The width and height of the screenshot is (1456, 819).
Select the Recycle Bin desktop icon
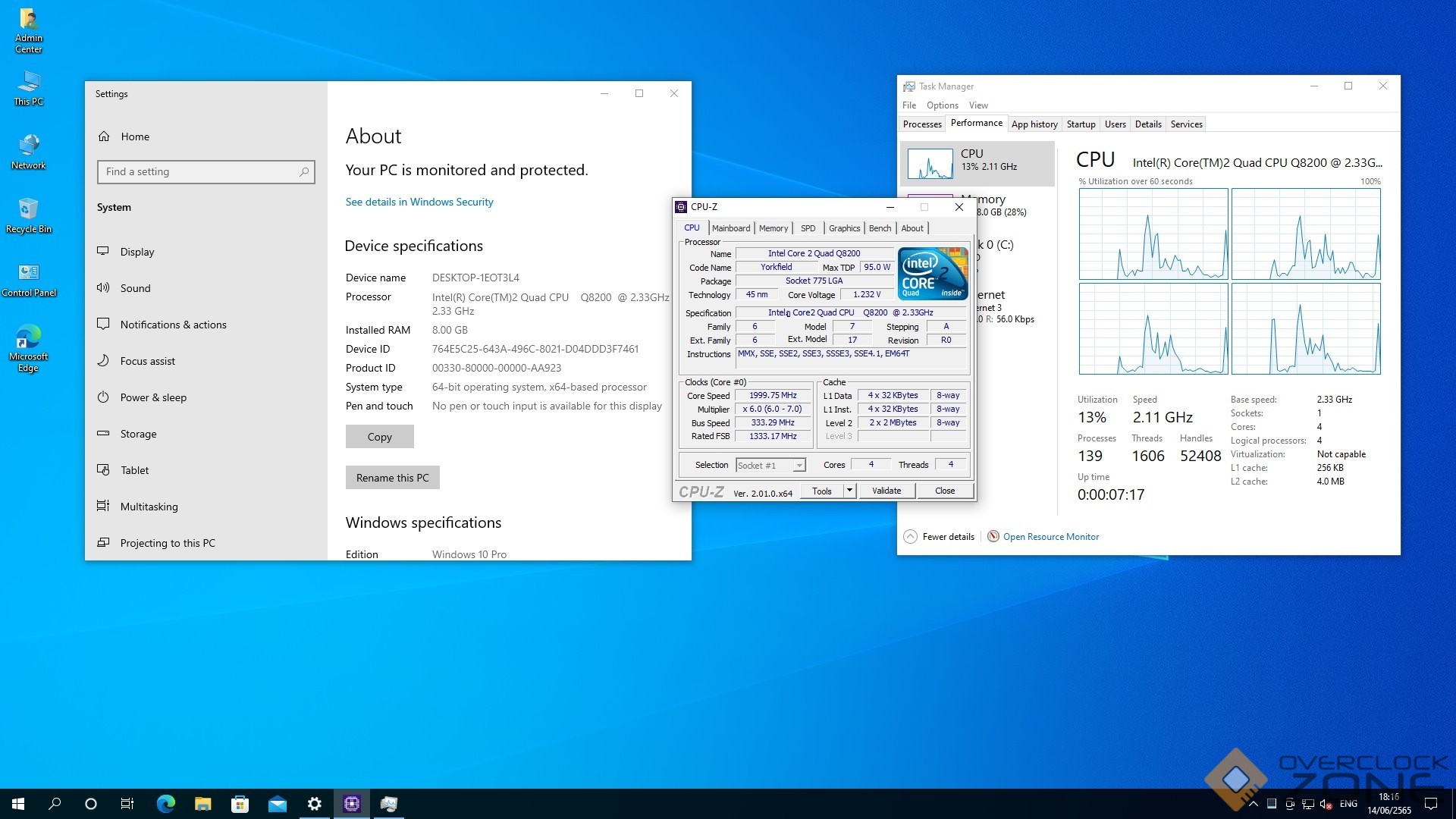(x=29, y=215)
